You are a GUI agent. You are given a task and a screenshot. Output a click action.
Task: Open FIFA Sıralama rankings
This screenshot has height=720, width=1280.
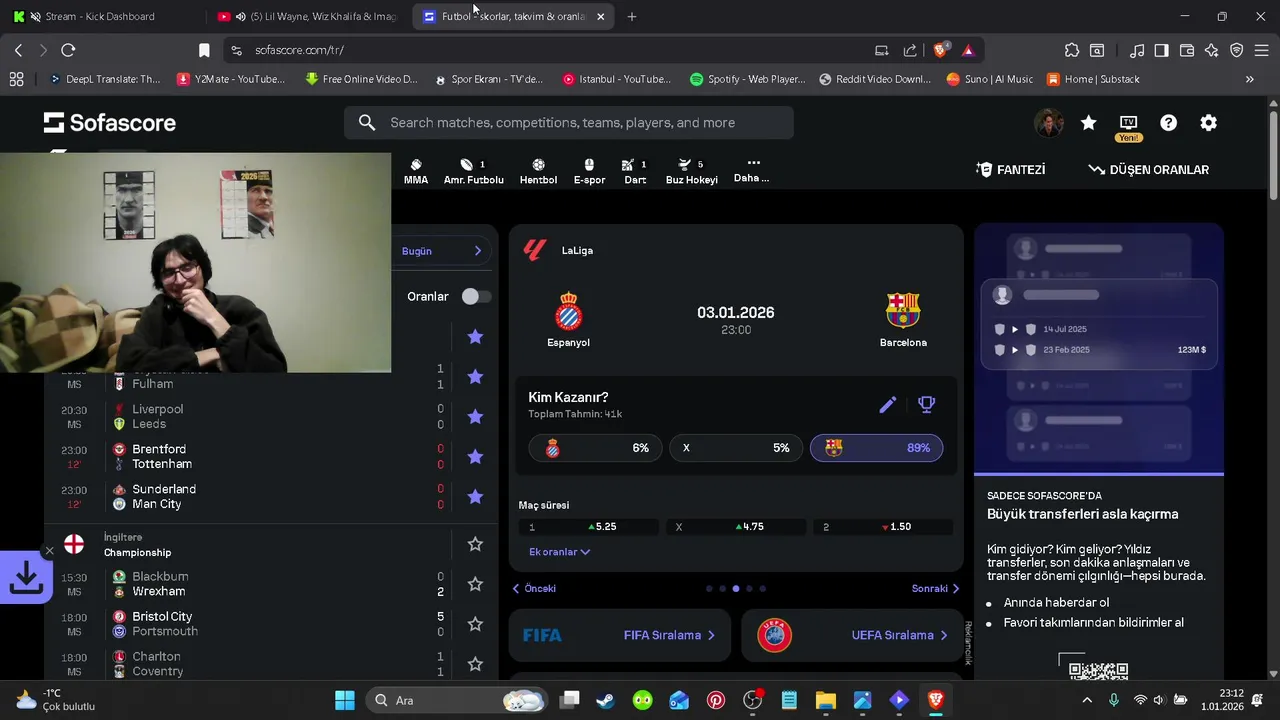pos(619,635)
